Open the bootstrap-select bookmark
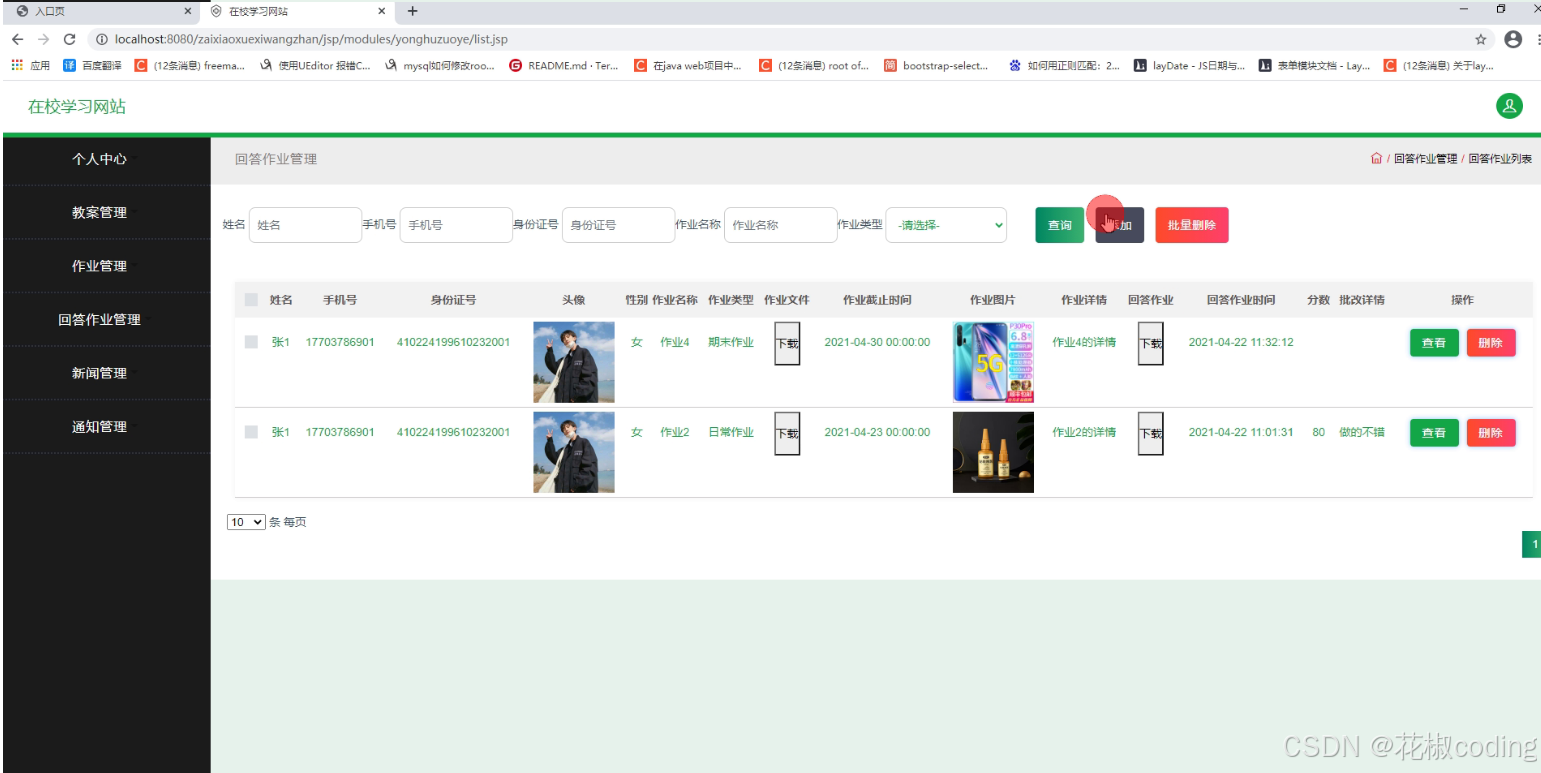1541x773 pixels. pyautogui.click(x=936, y=66)
